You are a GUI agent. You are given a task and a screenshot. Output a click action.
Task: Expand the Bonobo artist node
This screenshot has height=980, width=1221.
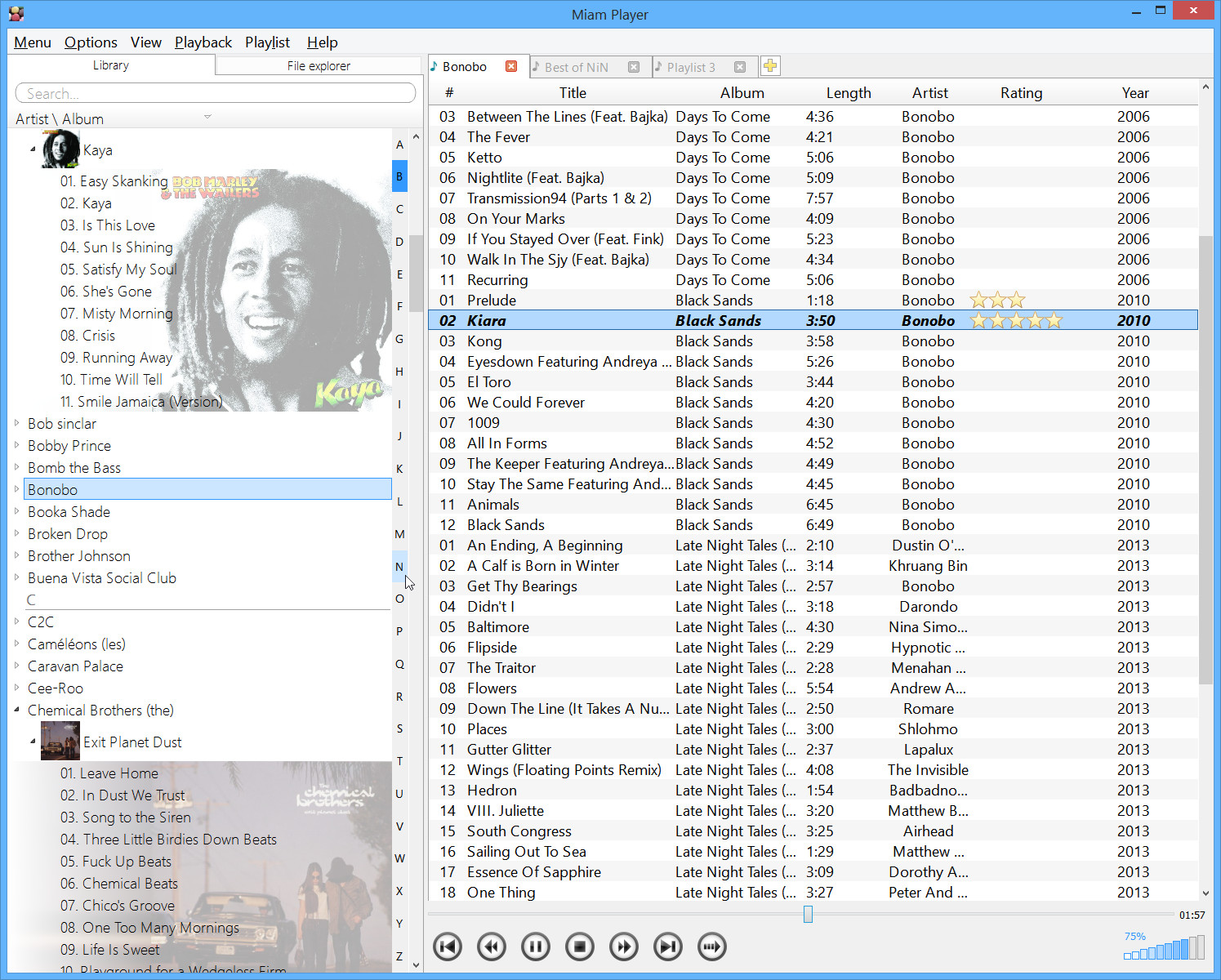[x=16, y=488]
